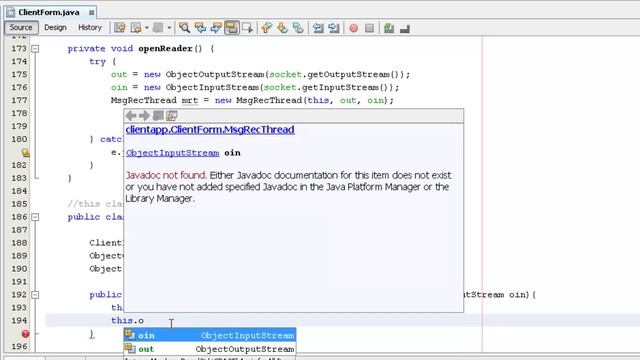The width and height of the screenshot is (640, 360).
Task: Stop macro recording with the gray square
Action: 369,28
